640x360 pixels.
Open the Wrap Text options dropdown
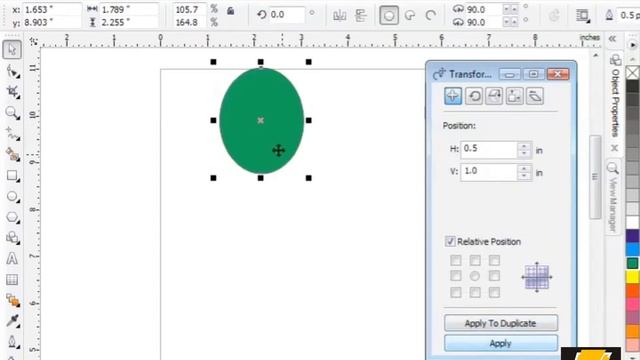(x=583, y=16)
